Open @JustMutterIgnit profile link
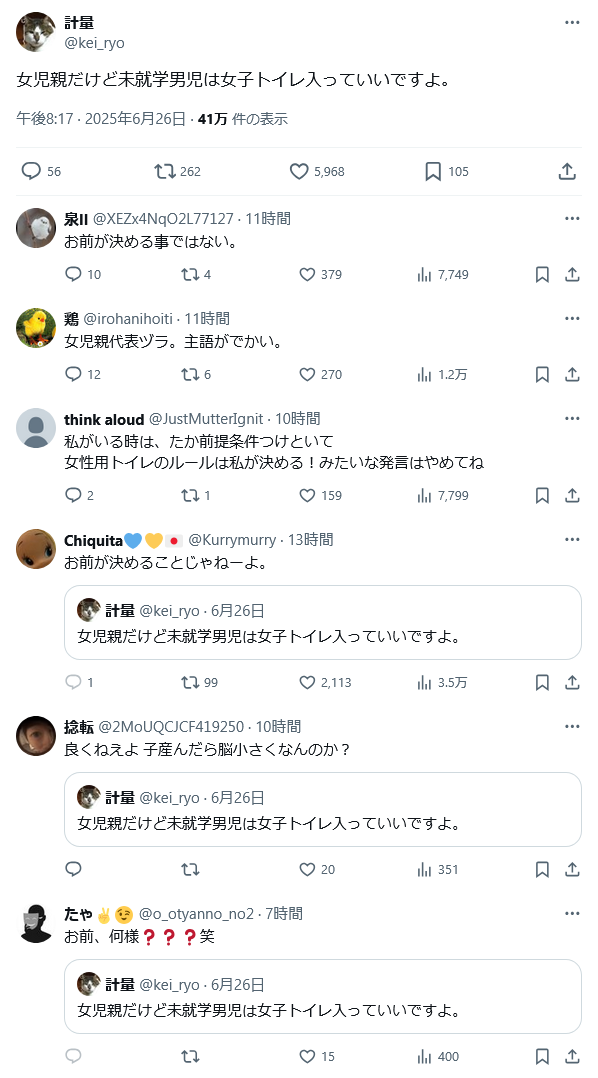598x1078 pixels. 206,419
